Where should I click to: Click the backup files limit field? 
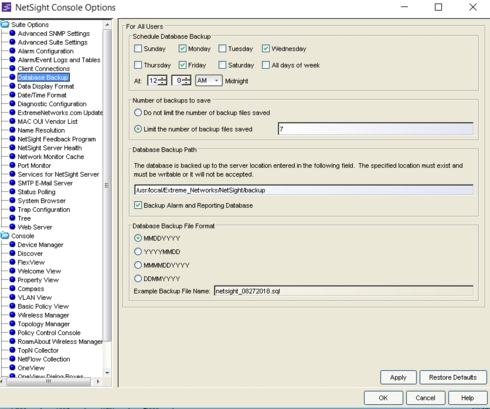coord(376,129)
